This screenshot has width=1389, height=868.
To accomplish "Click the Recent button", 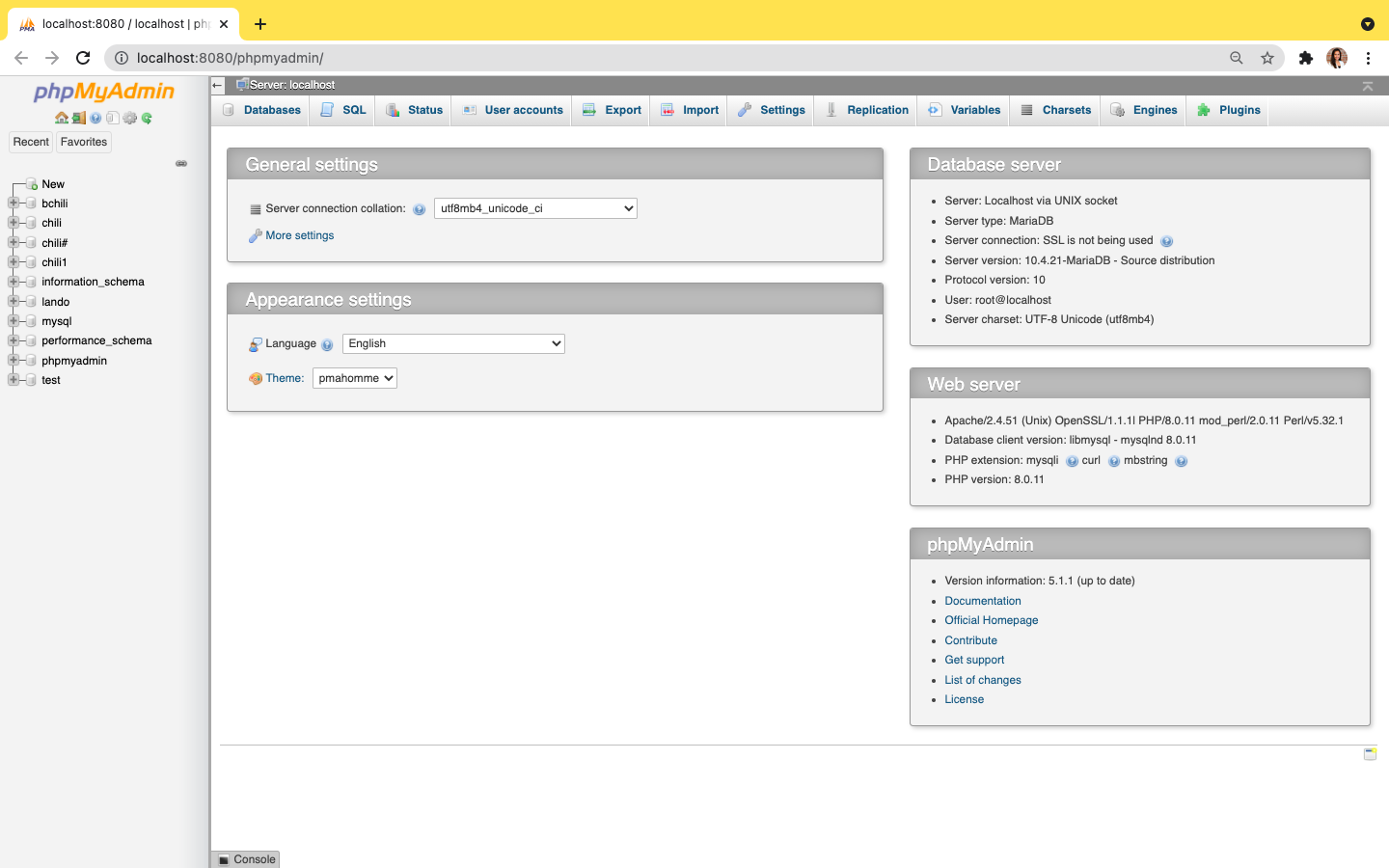I will click(x=31, y=142).
